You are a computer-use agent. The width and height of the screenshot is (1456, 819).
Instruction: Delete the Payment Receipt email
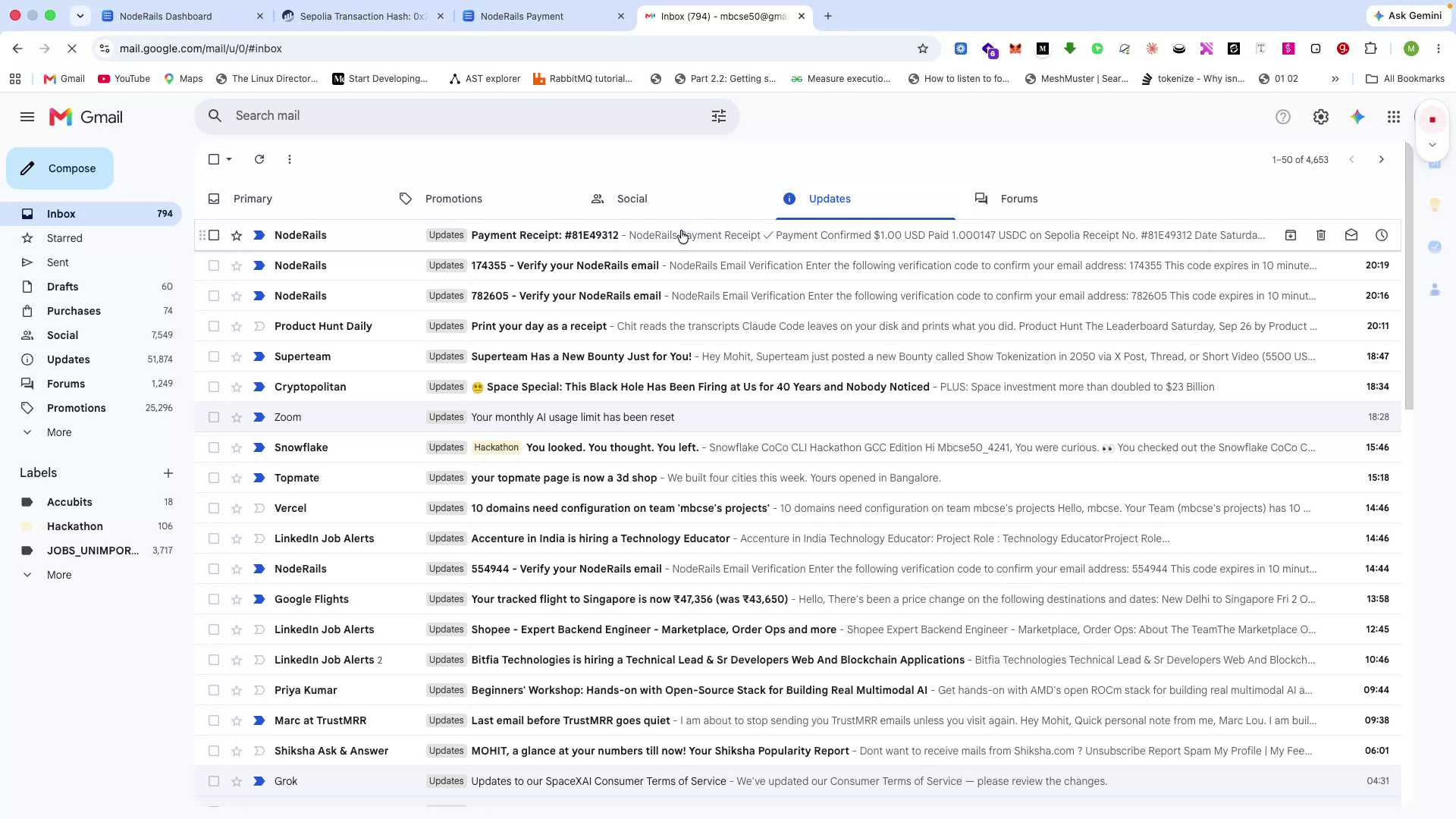pyautogui.click(x=1320, y=235)
